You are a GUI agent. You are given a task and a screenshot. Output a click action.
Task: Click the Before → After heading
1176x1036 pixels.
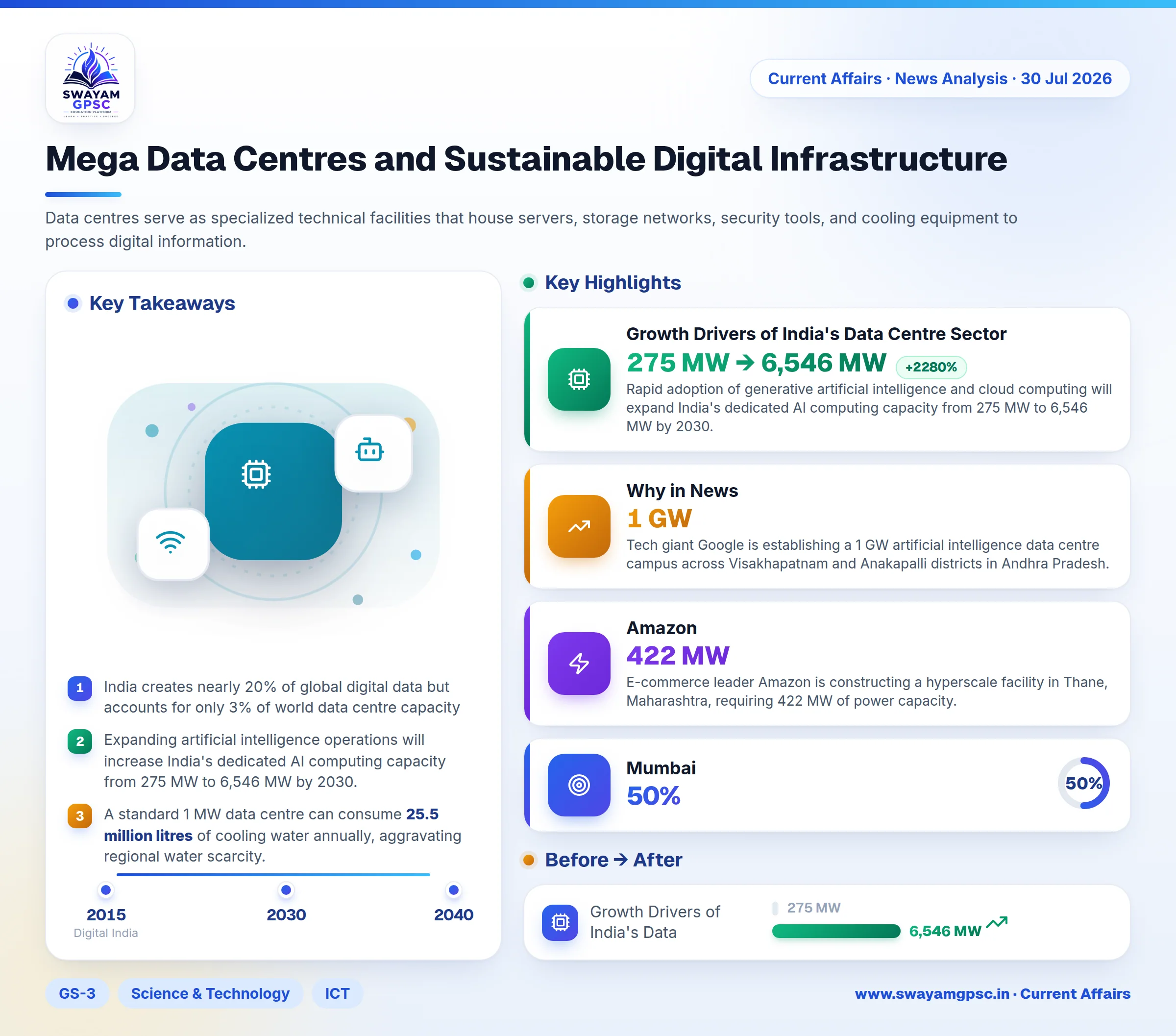point(613,860)
